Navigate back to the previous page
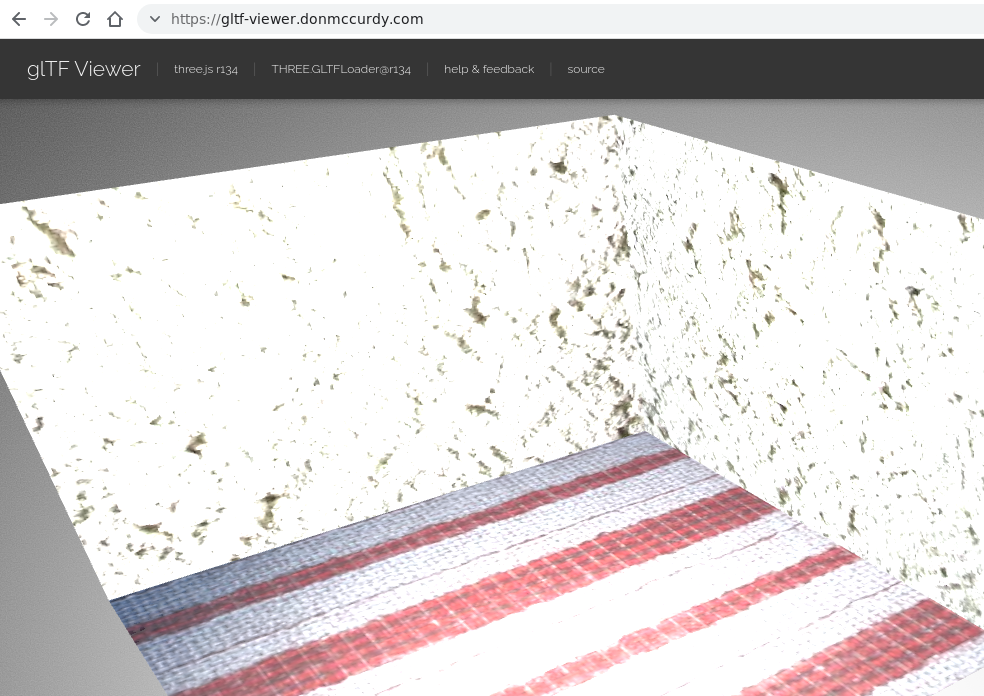984x696 pixels. click(18, 18)
